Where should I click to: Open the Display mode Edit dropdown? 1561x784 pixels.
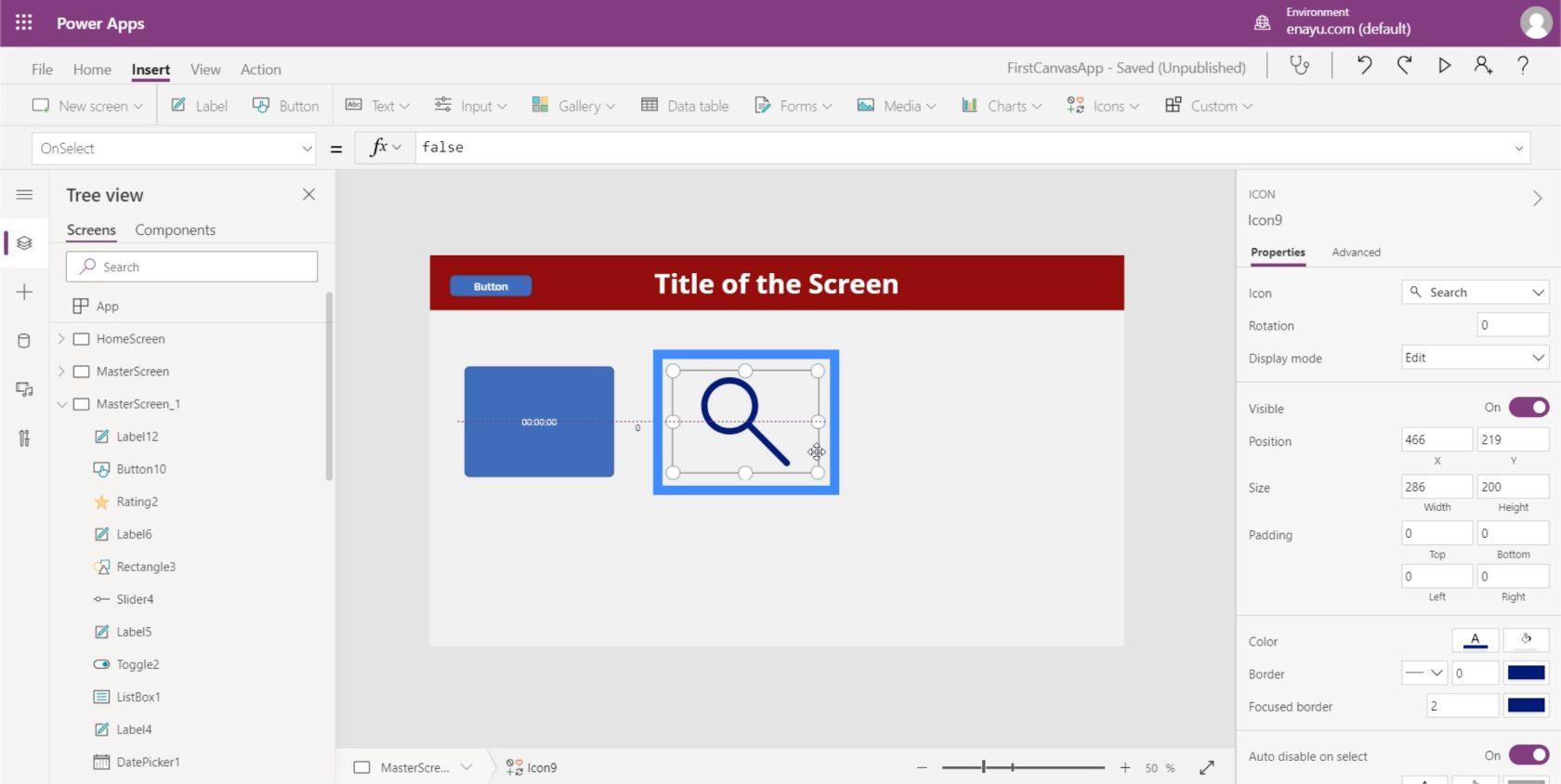pyautogui.click(x=1475, y=358)
